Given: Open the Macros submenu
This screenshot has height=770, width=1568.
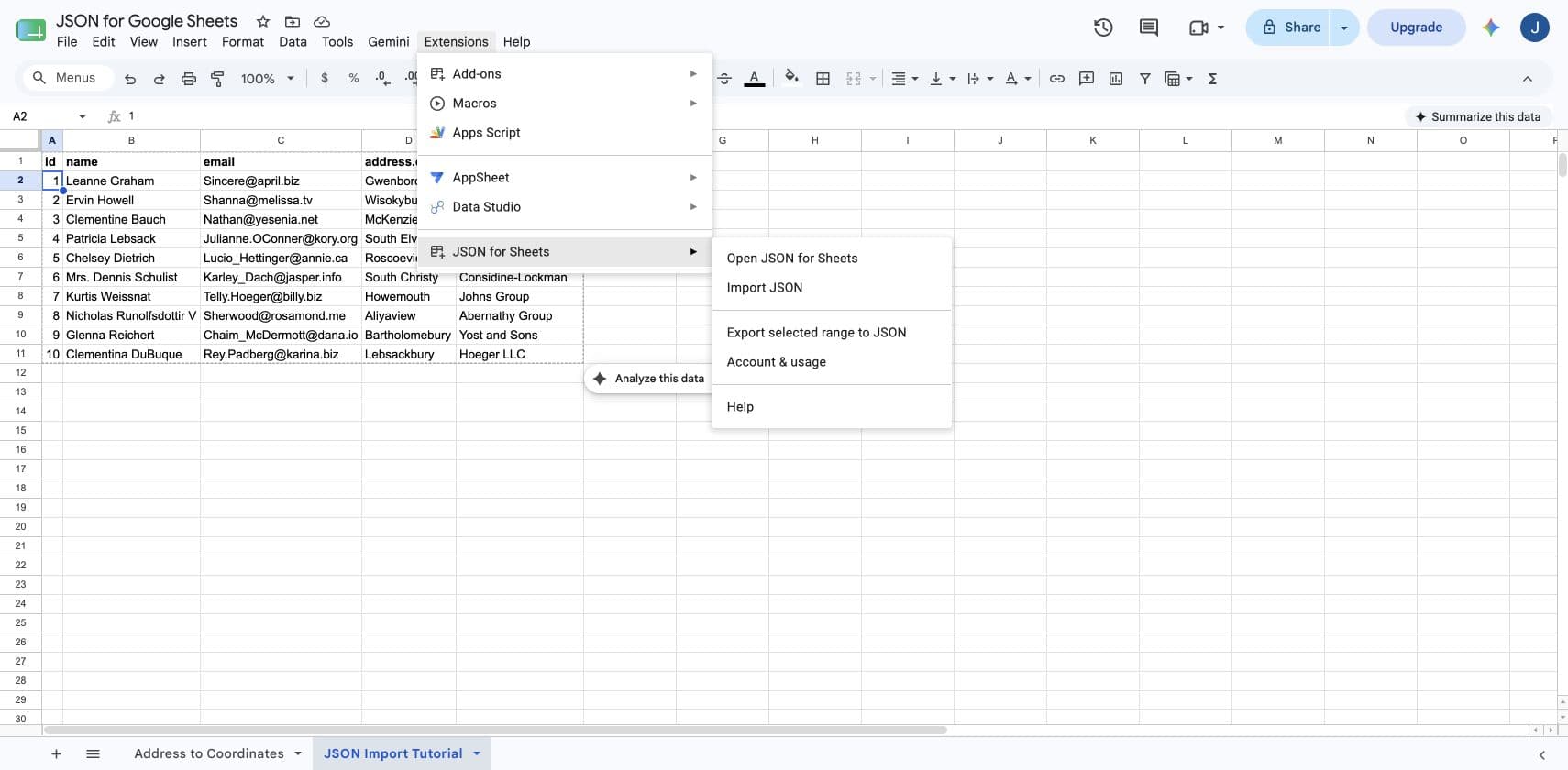Looking at the screenshot, I should (565, 103).
